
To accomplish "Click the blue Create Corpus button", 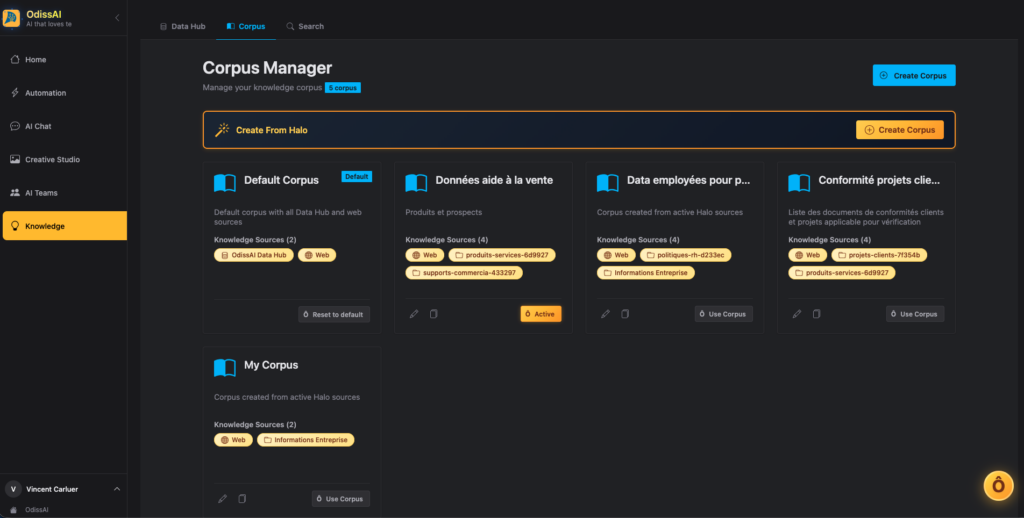I will tap(914, 76).
